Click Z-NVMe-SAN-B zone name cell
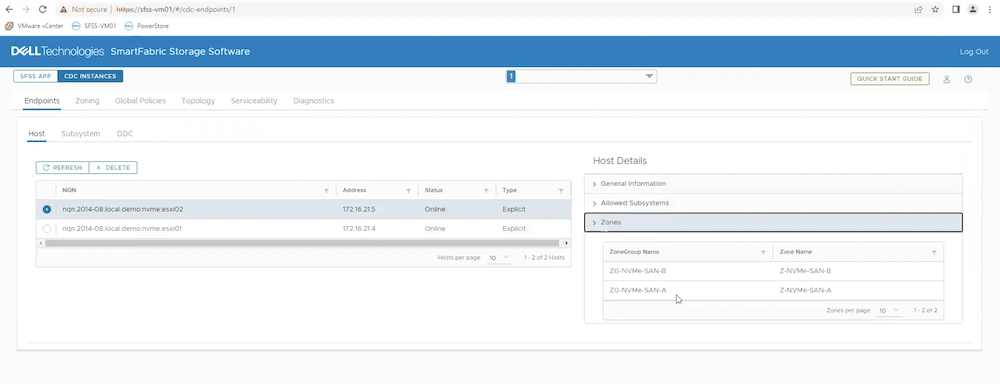1000x384 pixels. (805, 271)
